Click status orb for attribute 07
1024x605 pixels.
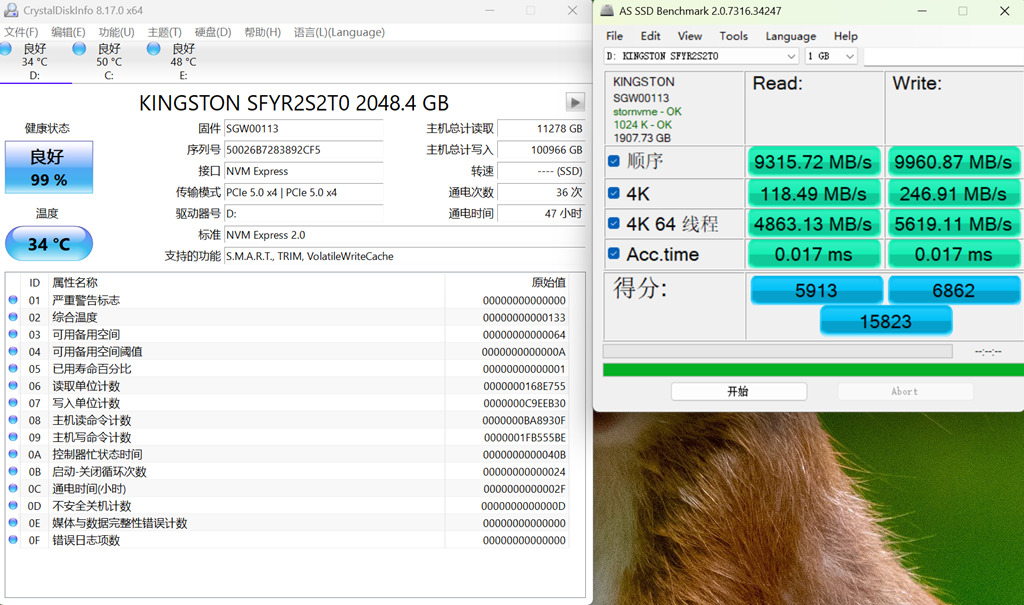pos(13,402)
